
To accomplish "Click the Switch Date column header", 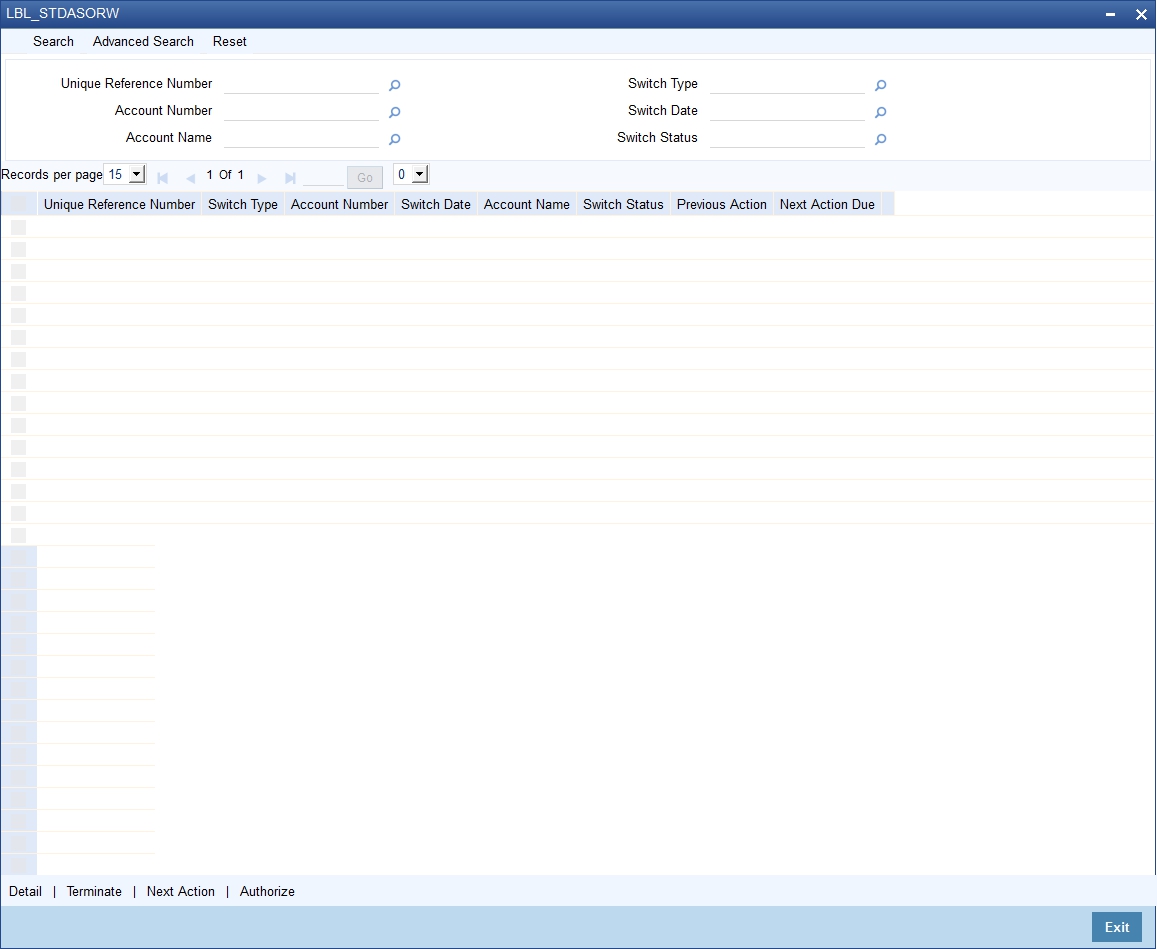I will tap(436, 204).
